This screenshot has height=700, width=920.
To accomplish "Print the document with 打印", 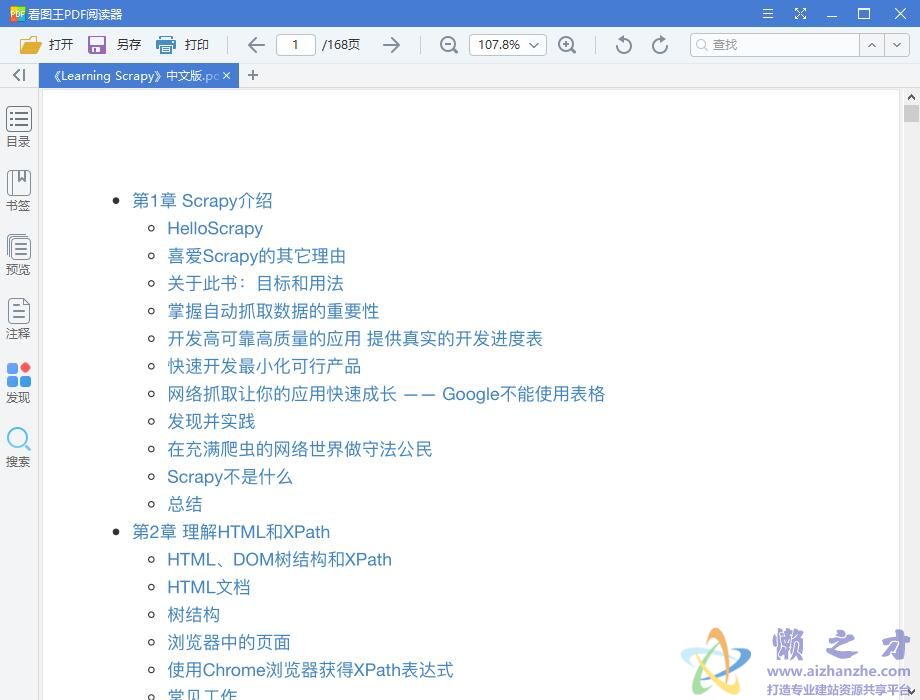I will pos(182,45).
